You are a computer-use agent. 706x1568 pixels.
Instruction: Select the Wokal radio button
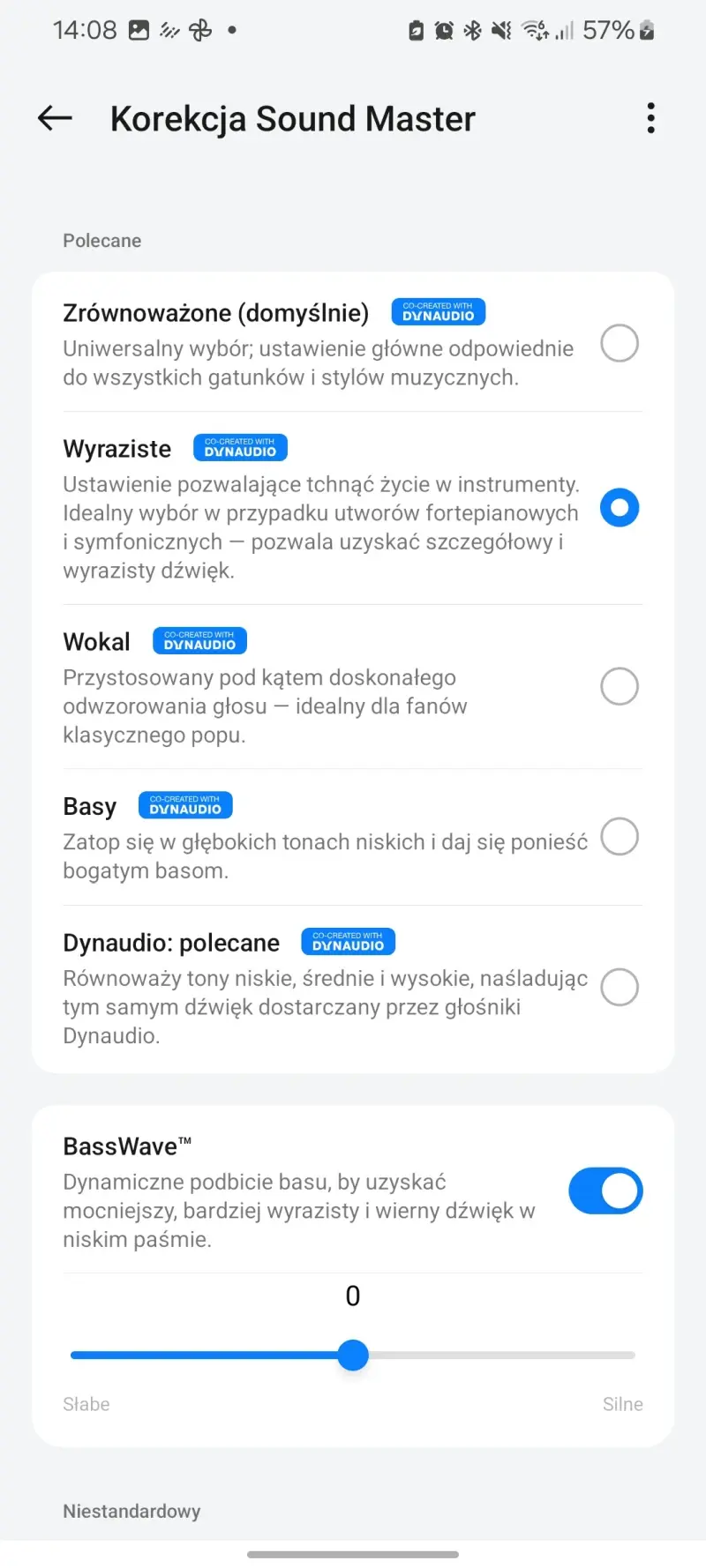pyautogui.click(x=620, y=686)
